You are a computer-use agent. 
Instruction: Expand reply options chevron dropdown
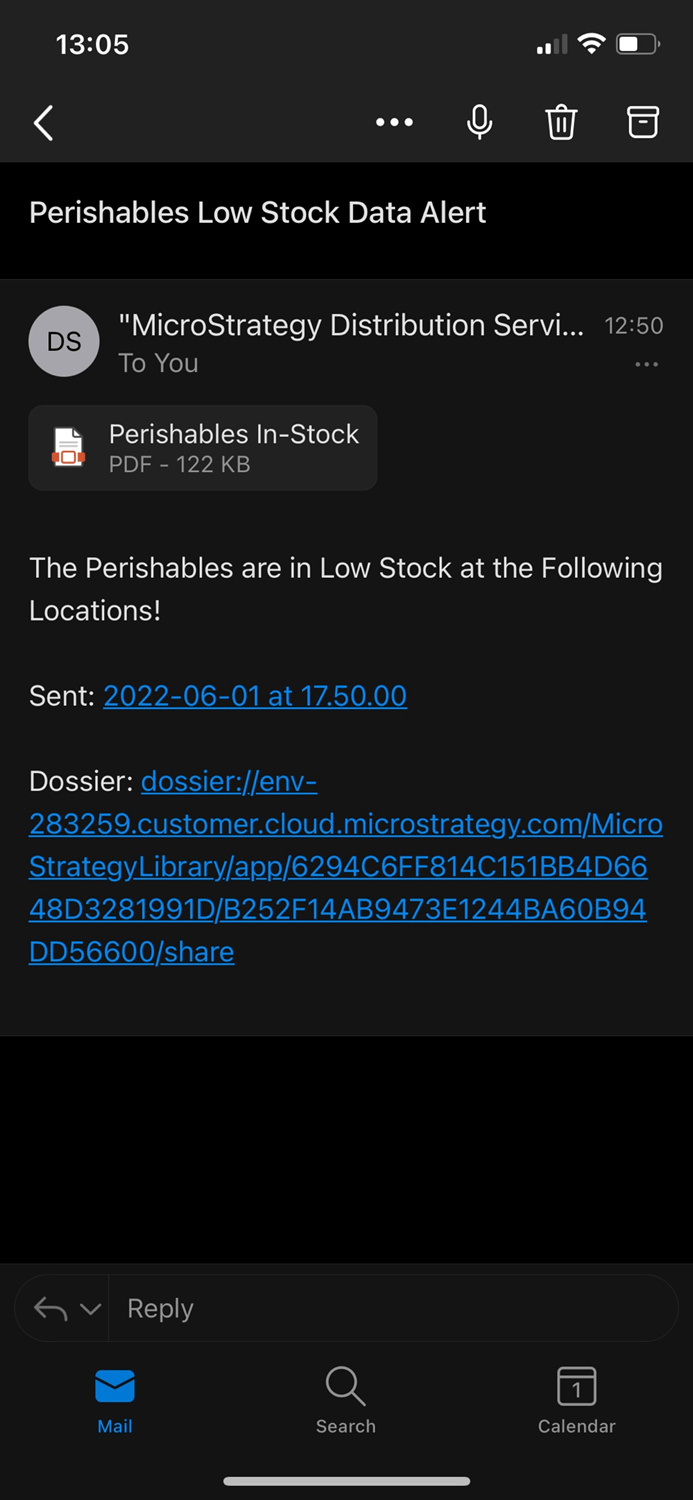pos(91,1309)
